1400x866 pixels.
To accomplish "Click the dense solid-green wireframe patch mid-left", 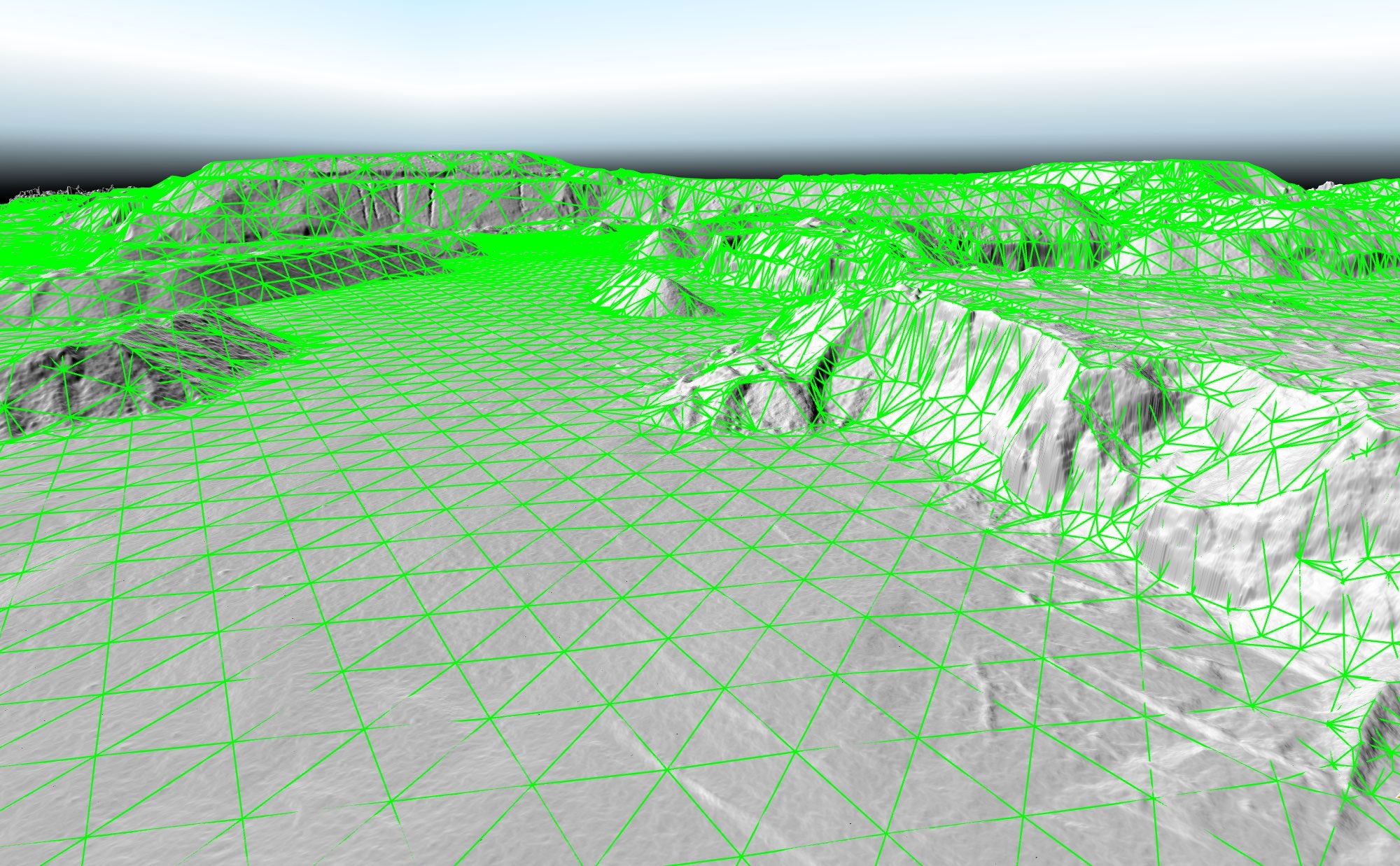I will coord(532,242).
